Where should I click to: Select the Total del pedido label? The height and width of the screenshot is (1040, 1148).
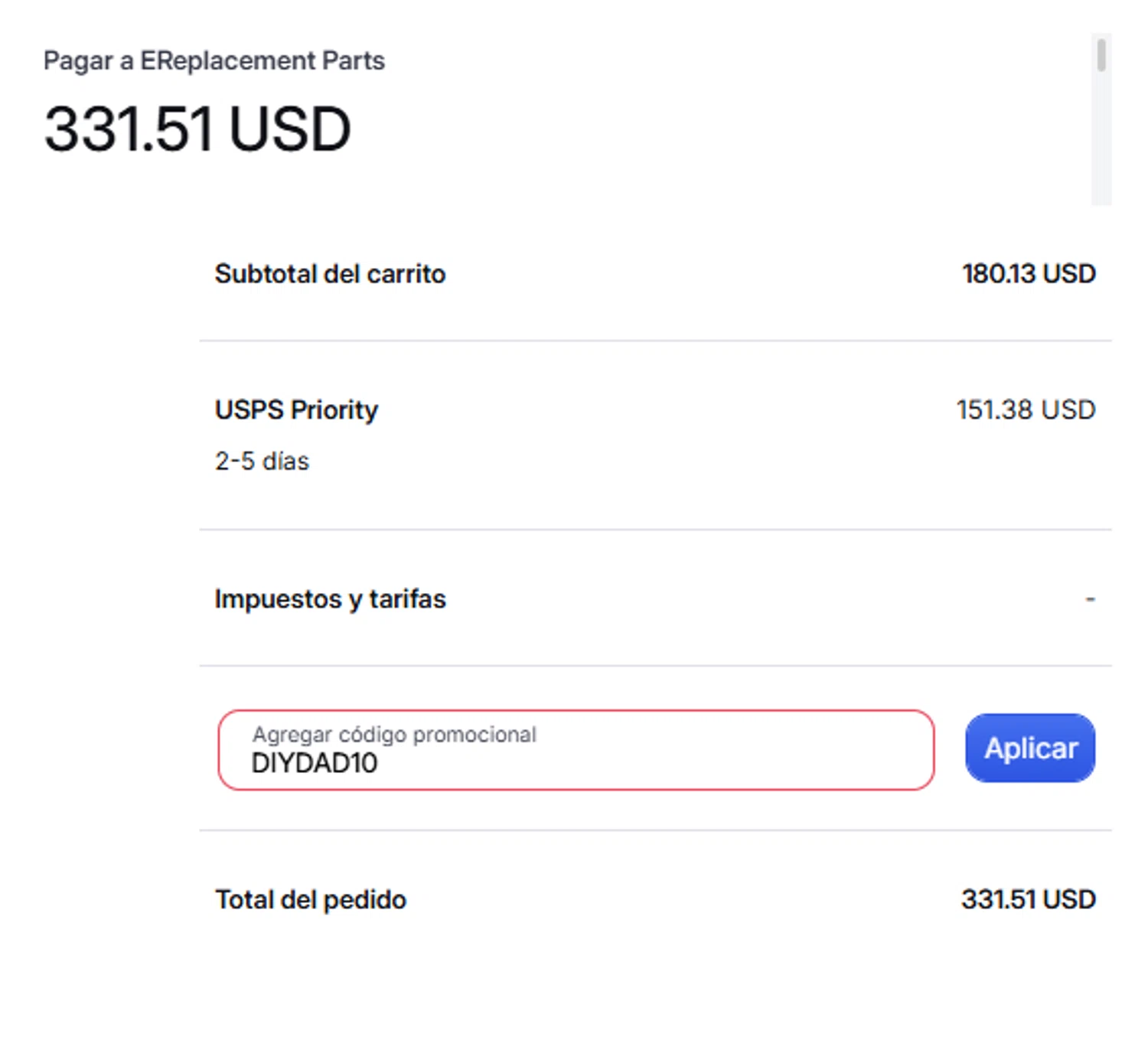point(310,900)
